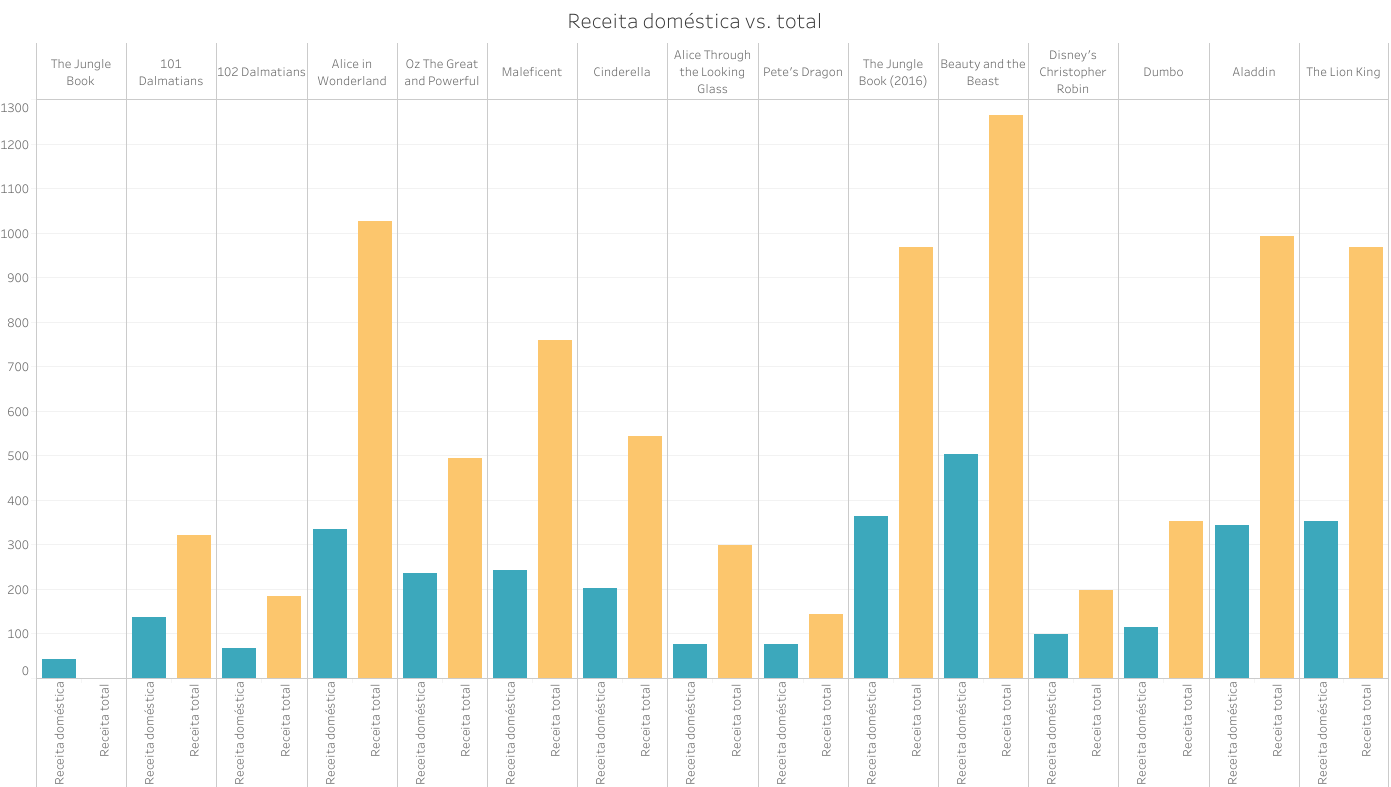The width and height of the screenshot is (1391, 787).
Task: Click the 'Dumbo' column header
Action: pyautogui.click(x=1163, y=72)
